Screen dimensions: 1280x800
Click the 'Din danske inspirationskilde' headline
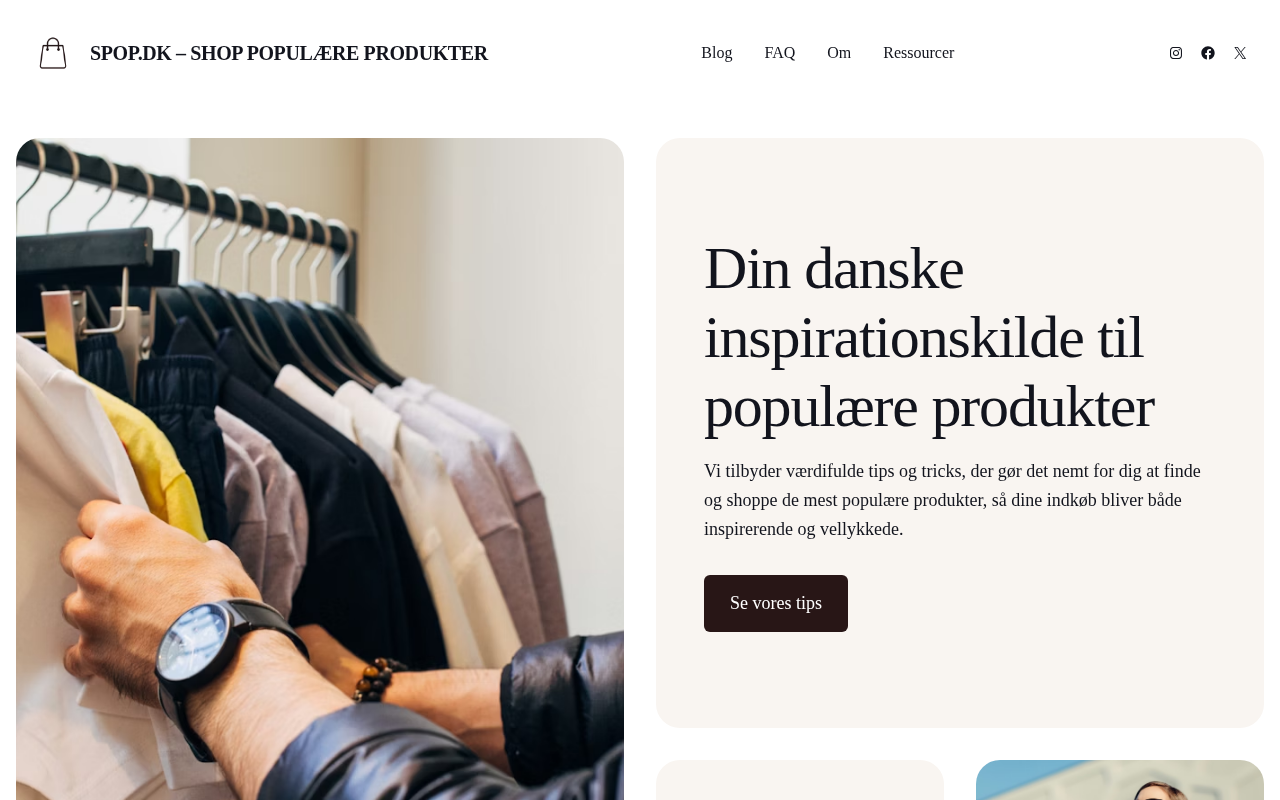[x=929, y=337]
